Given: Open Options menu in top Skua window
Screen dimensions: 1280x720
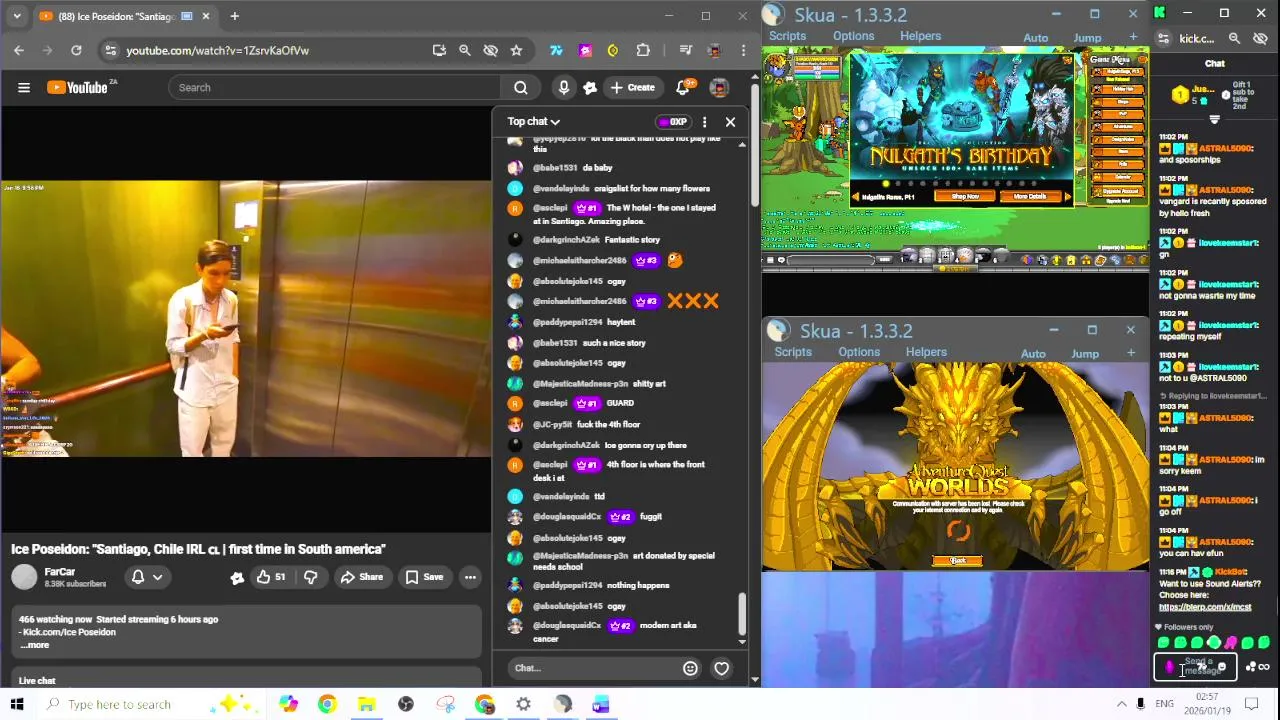Looking at the screenshot, I should click(x=853, y=37).
